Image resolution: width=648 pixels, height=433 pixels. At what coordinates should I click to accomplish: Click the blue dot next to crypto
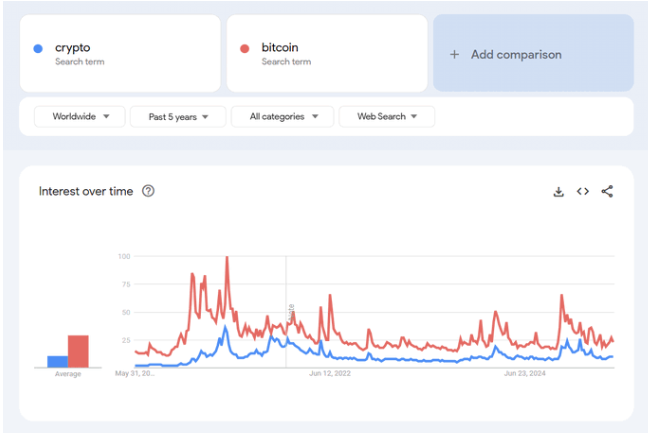click(38, 48)
